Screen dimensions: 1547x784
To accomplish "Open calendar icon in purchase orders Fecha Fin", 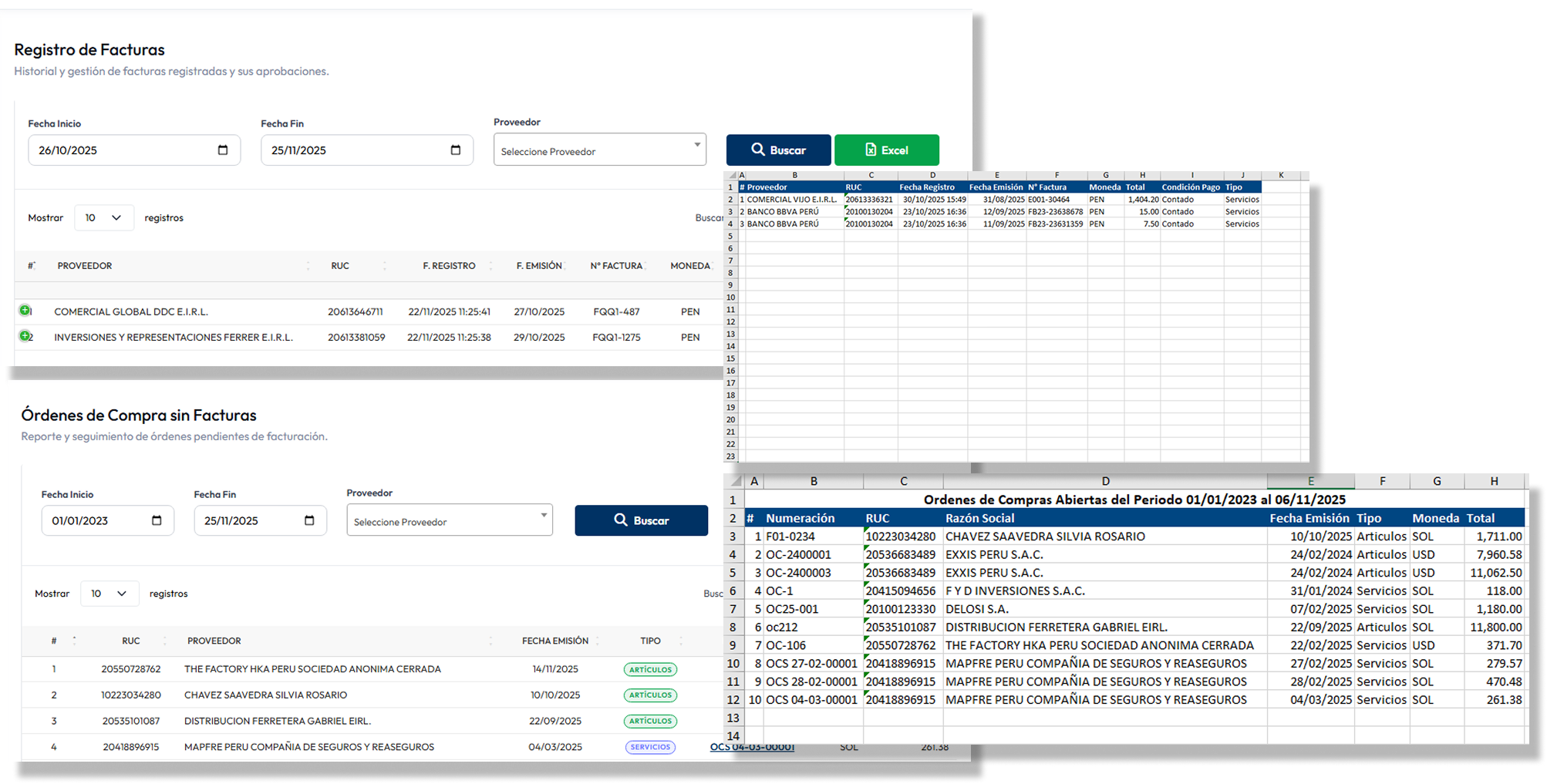I will 309,520.
